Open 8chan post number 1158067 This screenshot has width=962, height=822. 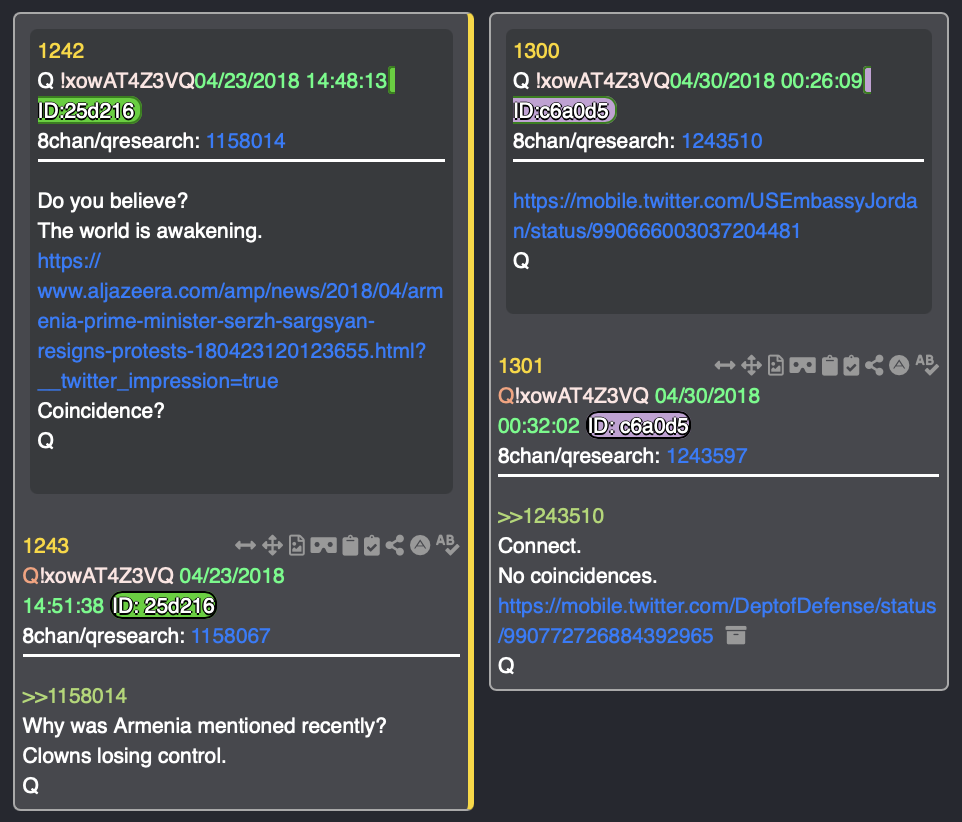click(x=230, y=636)
